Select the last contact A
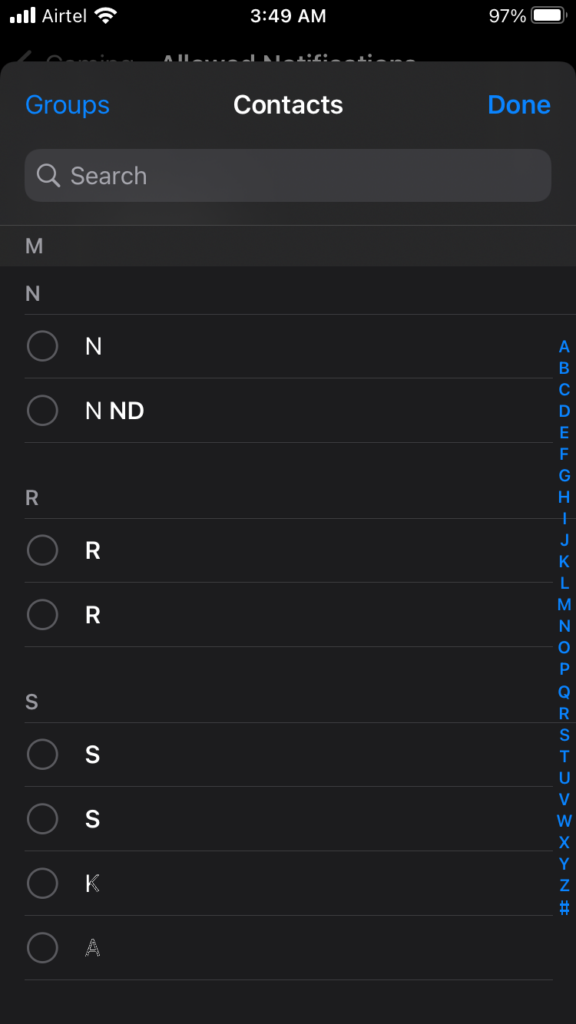Image resolution: width=576 pixels, height=1024 pixels. coord(288,948)
